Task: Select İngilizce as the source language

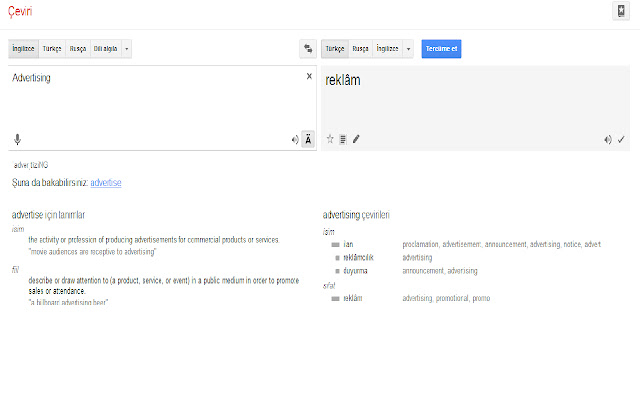Action: click(x=23, y=49)
